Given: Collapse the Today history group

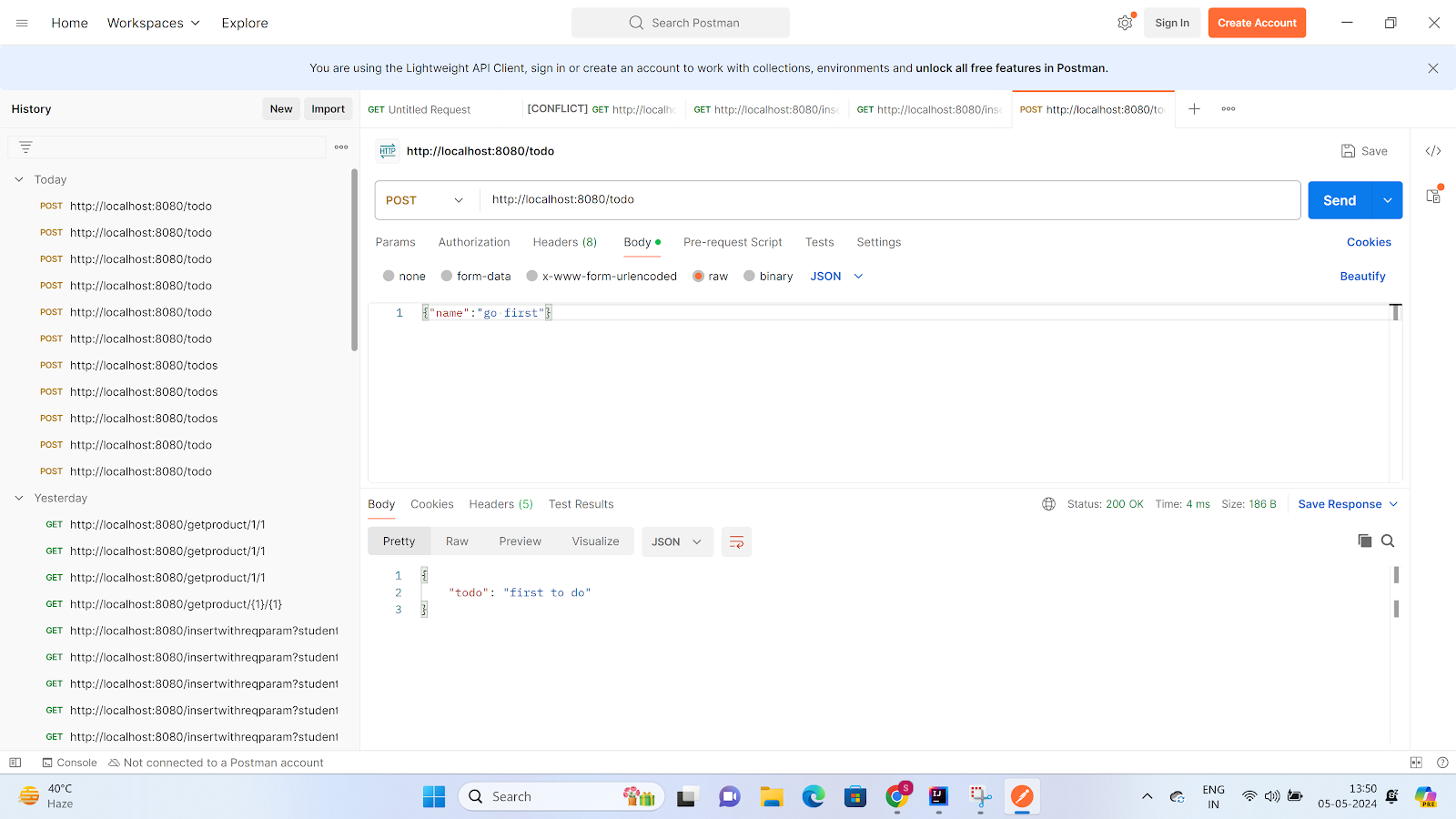Looking at the screenshot, I should click(19, 179).
